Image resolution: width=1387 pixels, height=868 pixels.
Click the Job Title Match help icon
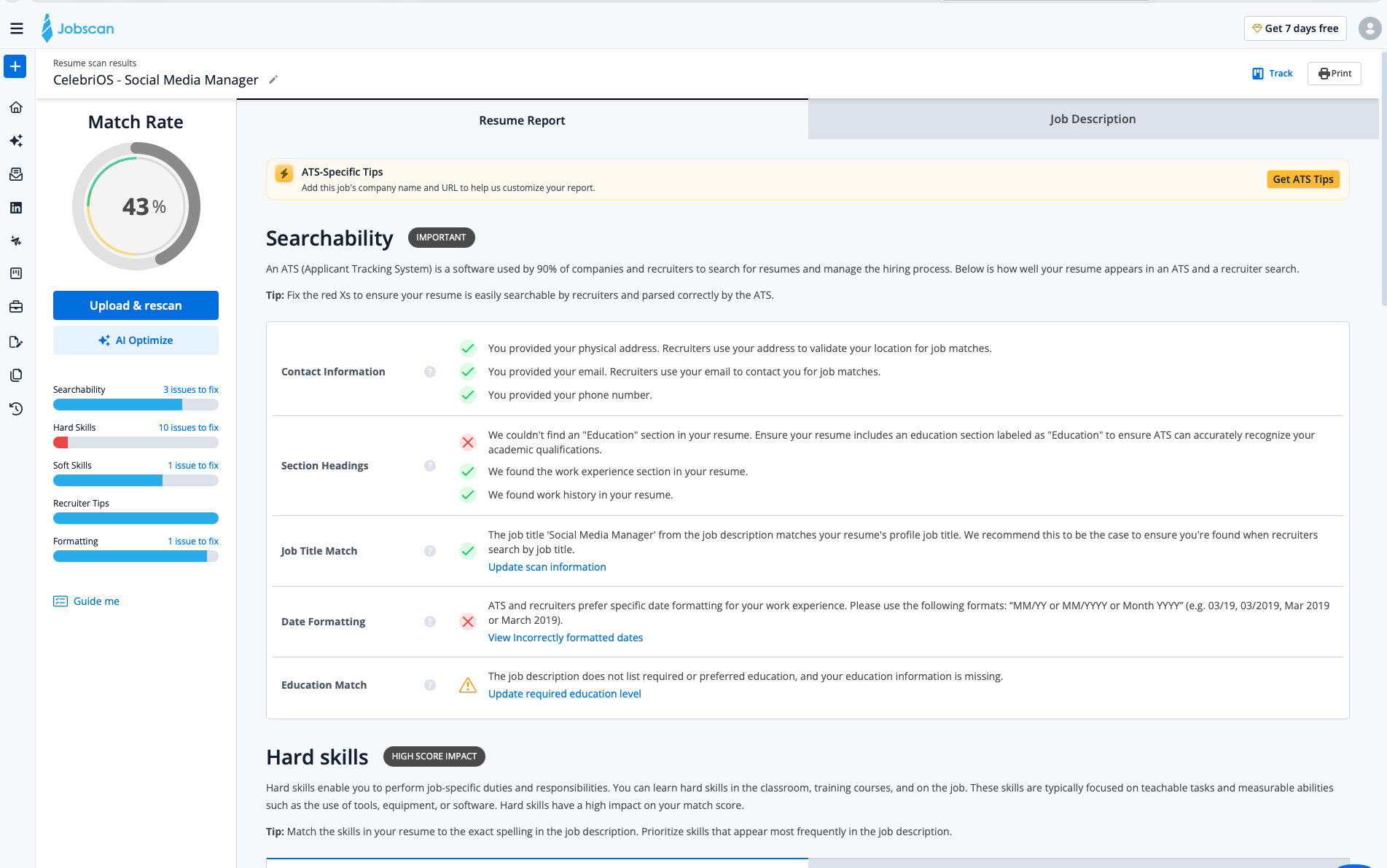point(430,551)
